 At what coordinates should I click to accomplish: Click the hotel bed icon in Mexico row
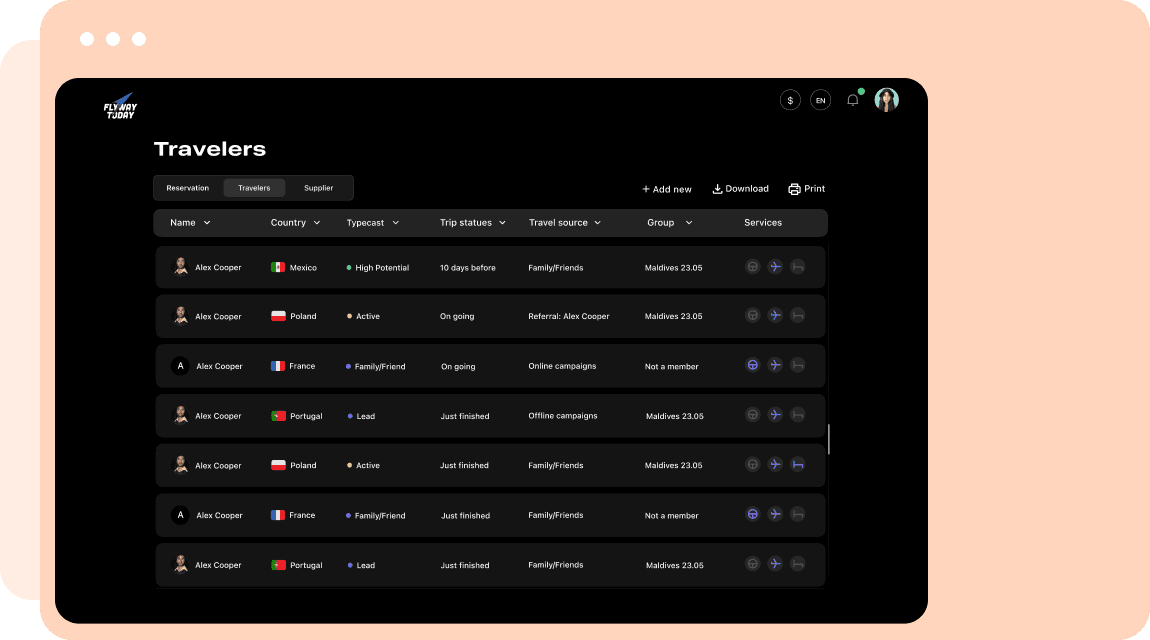(798, 267)
